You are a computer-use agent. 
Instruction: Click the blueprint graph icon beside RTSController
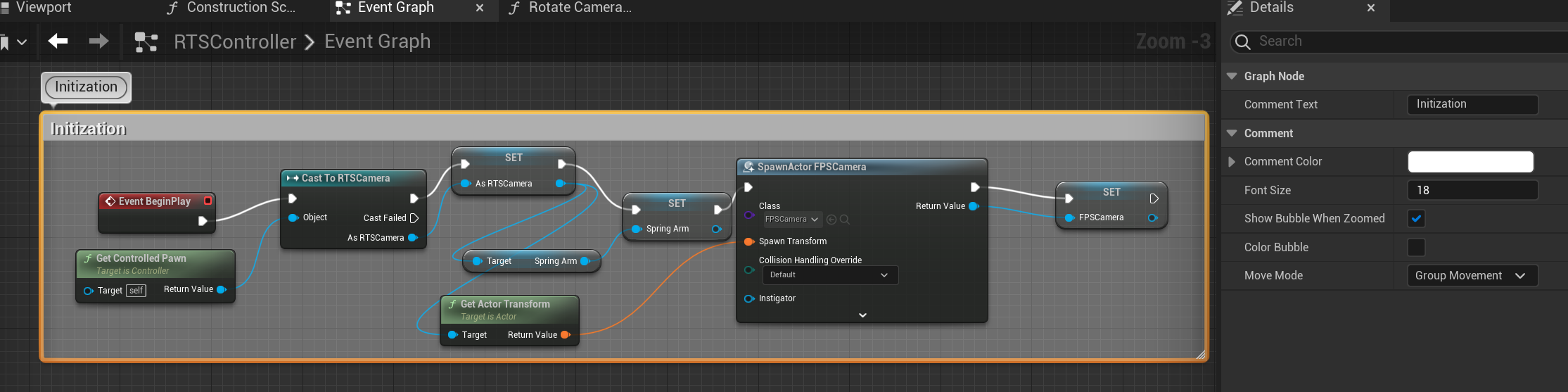point(146,42)
